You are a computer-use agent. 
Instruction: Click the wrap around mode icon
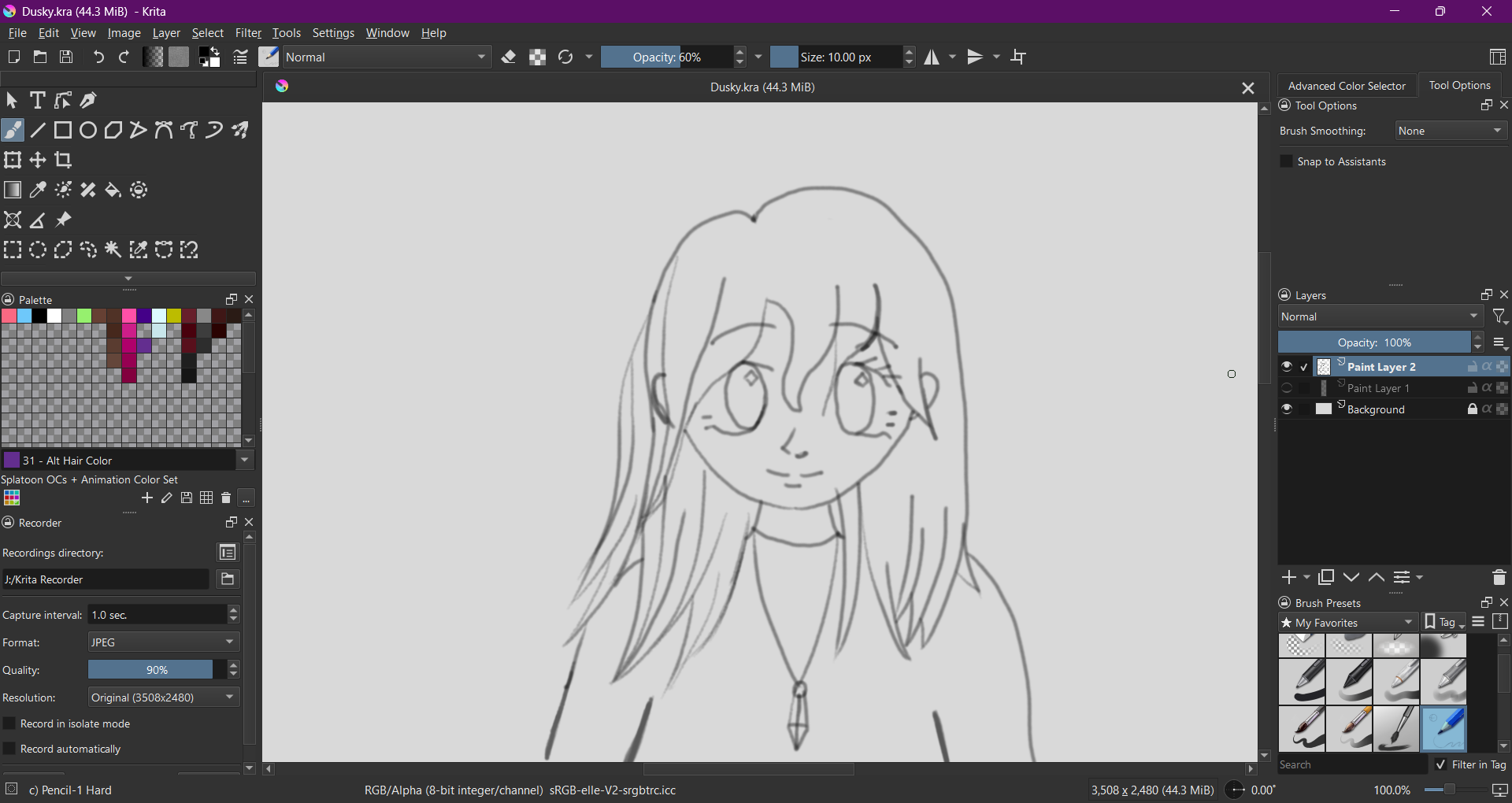click(1019, 57)
